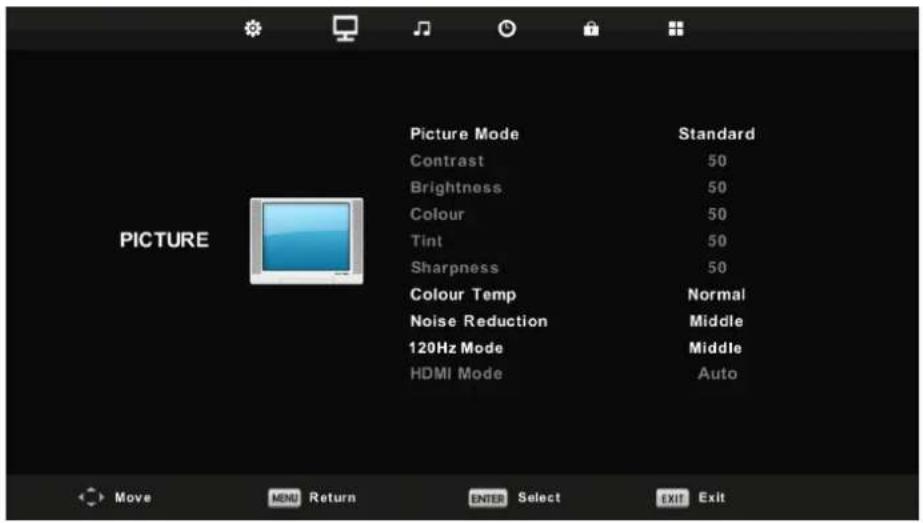Click the Tint label
The image size is (923, 523).
pos(426,241)
